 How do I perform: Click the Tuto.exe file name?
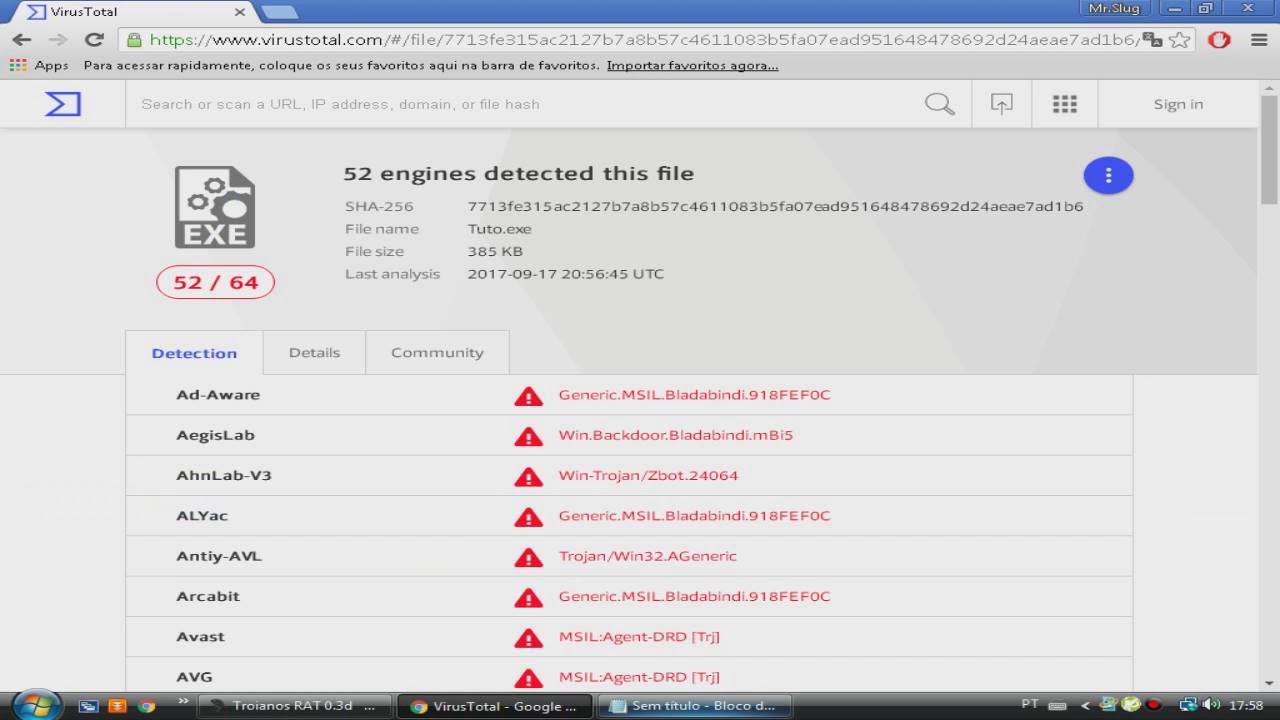point(499,229)
